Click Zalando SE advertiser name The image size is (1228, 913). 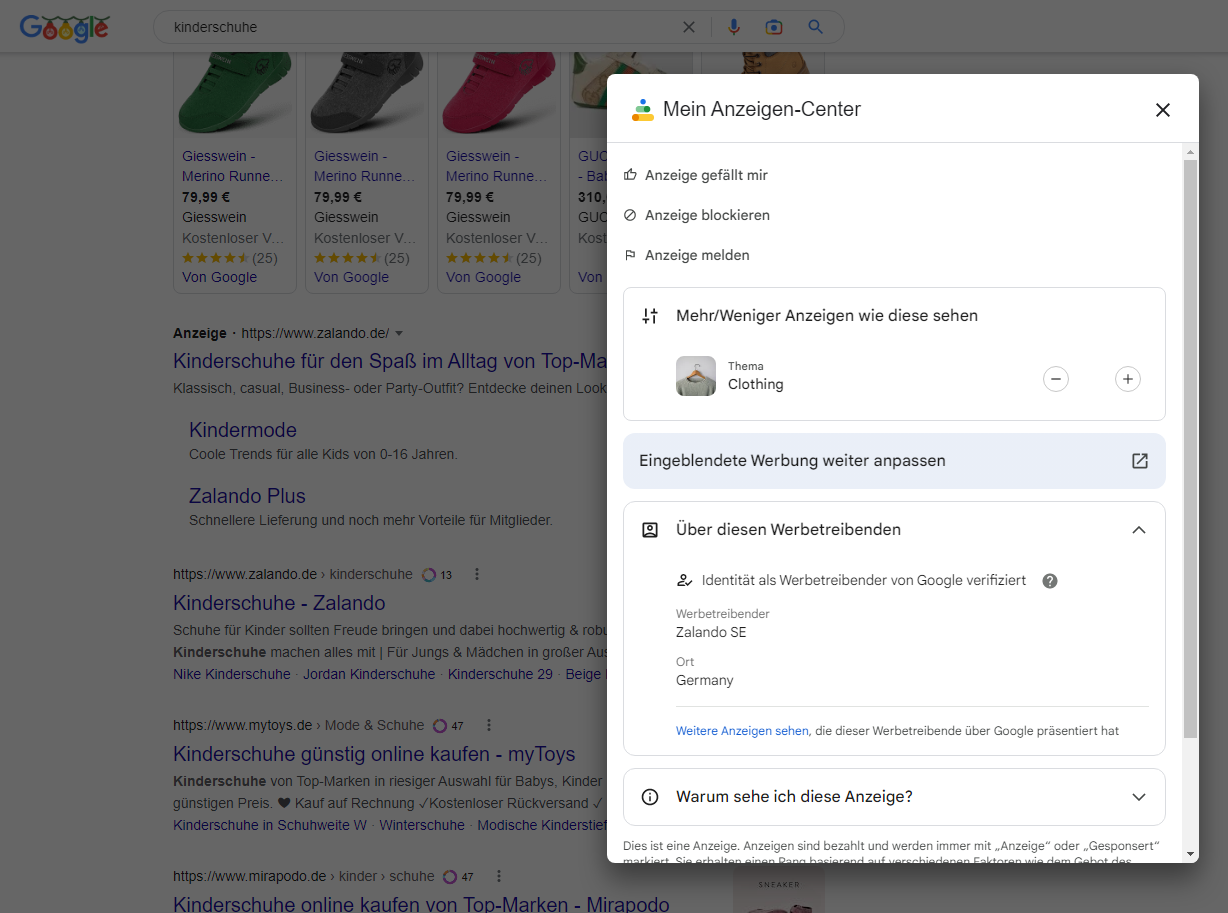(x=711, y=632)
